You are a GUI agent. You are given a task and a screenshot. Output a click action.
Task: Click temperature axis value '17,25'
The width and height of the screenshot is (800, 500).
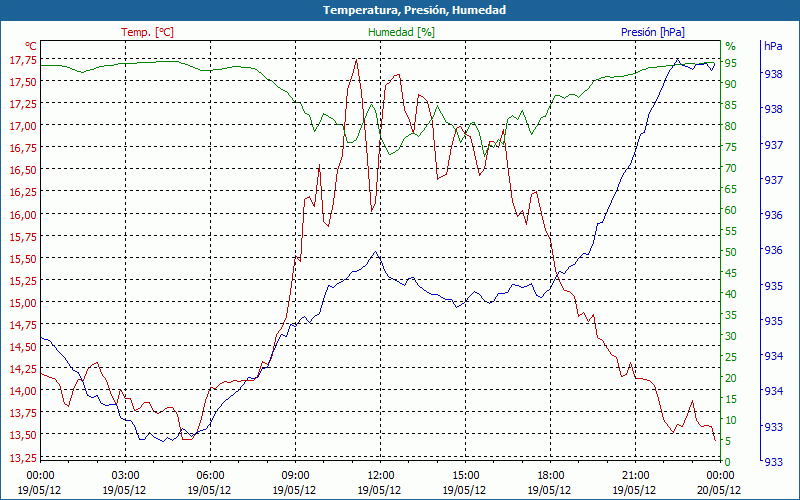point(23,104)
